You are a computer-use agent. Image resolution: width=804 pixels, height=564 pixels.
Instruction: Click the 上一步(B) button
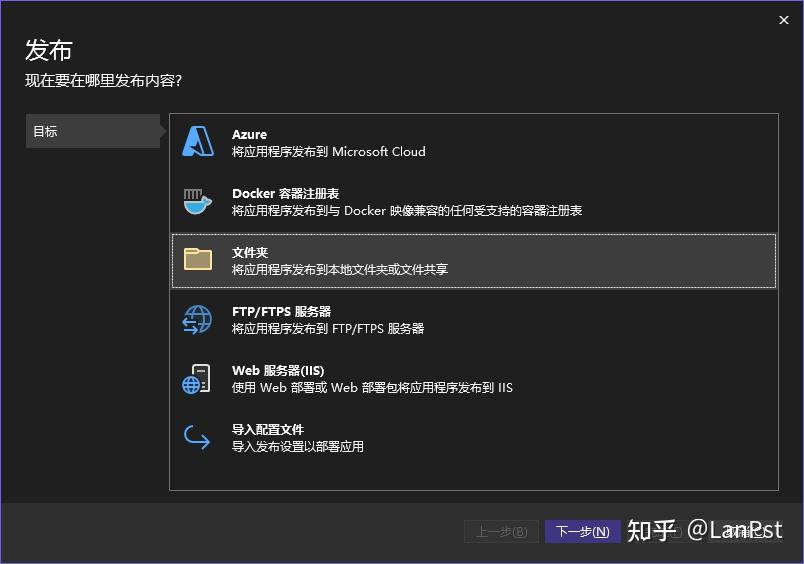(x=501, y=531)
